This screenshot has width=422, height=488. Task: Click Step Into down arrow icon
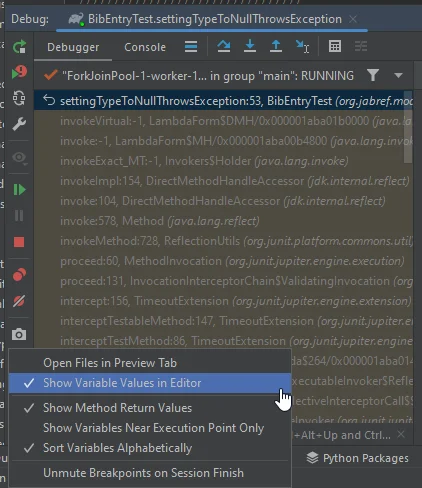pos(250,46)
